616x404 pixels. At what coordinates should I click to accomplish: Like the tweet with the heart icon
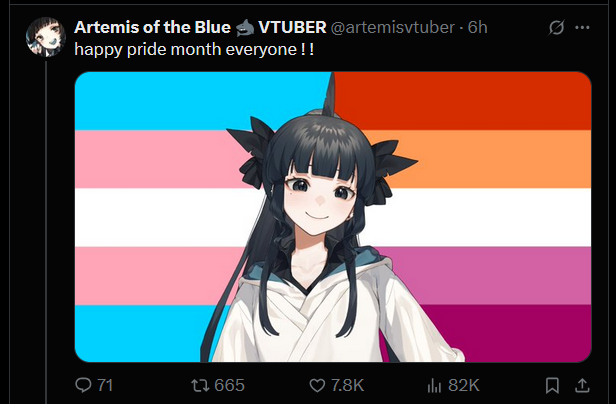click(x=317, y=386)
